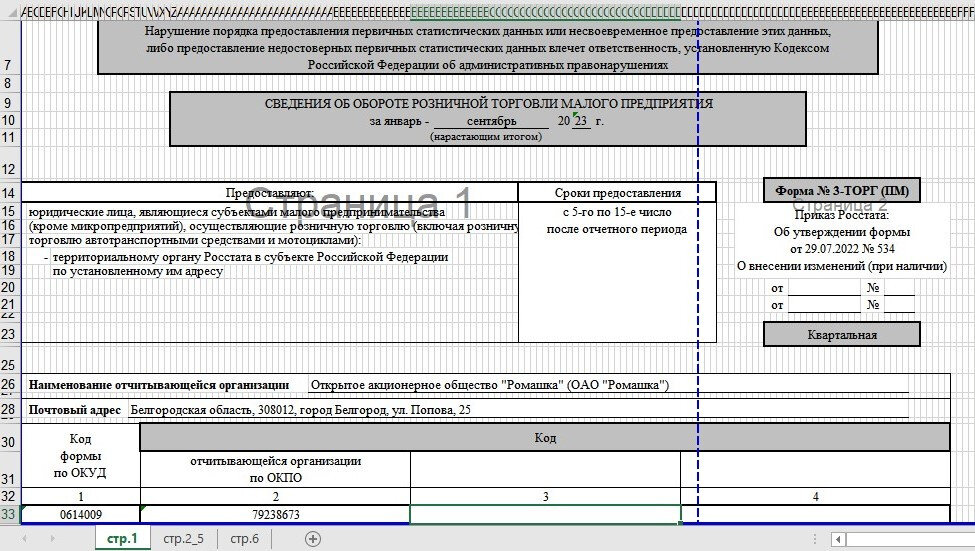Select the empty highlighted cell under column 3
The height and width of the screenshot is (551, 975).
tap(545, 514)
